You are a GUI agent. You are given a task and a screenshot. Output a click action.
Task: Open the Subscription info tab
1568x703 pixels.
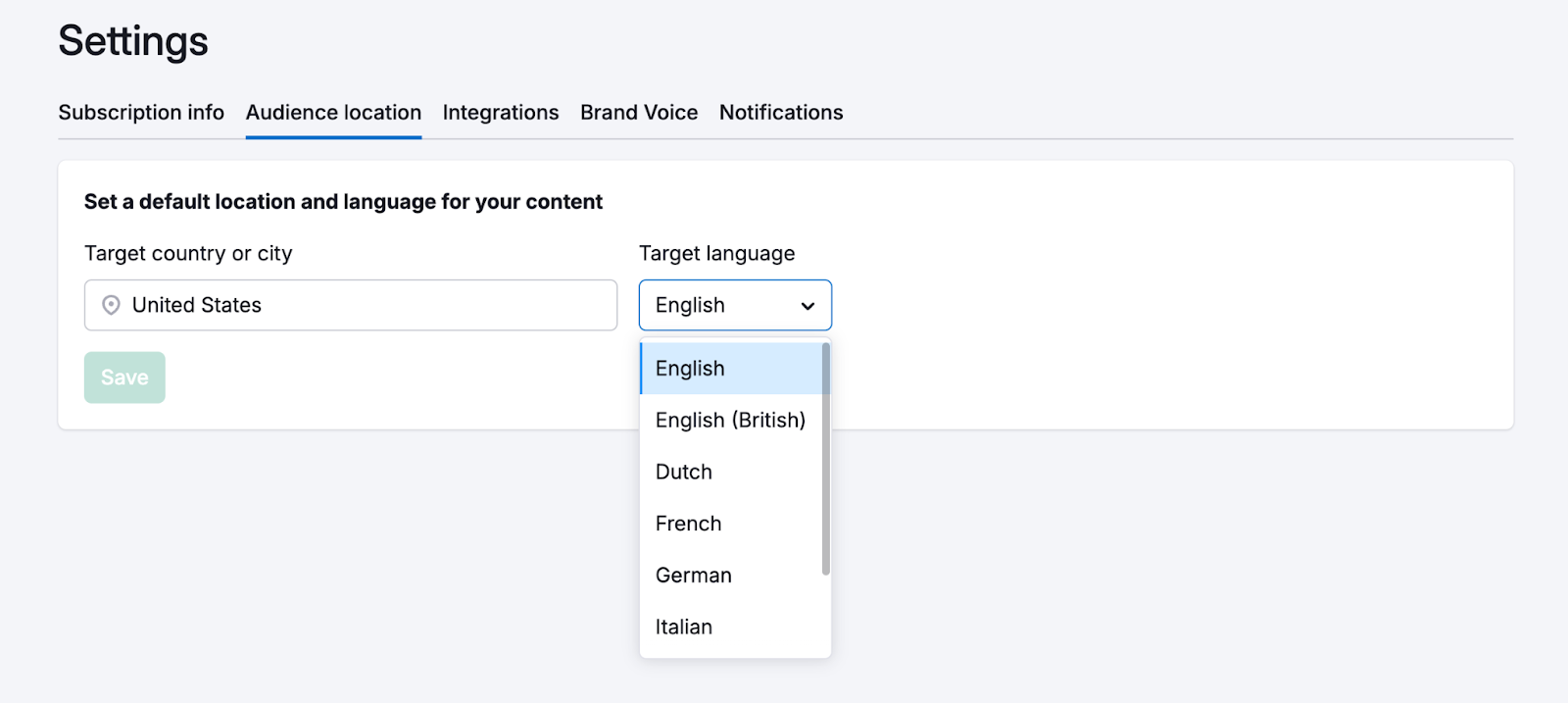[x=141, y=113]
